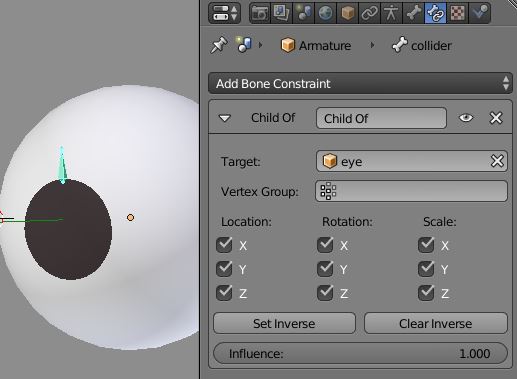Open the Texture properties tab (checker icon)
This screenshot has height=379, width=517.
(x=457, y=13)
